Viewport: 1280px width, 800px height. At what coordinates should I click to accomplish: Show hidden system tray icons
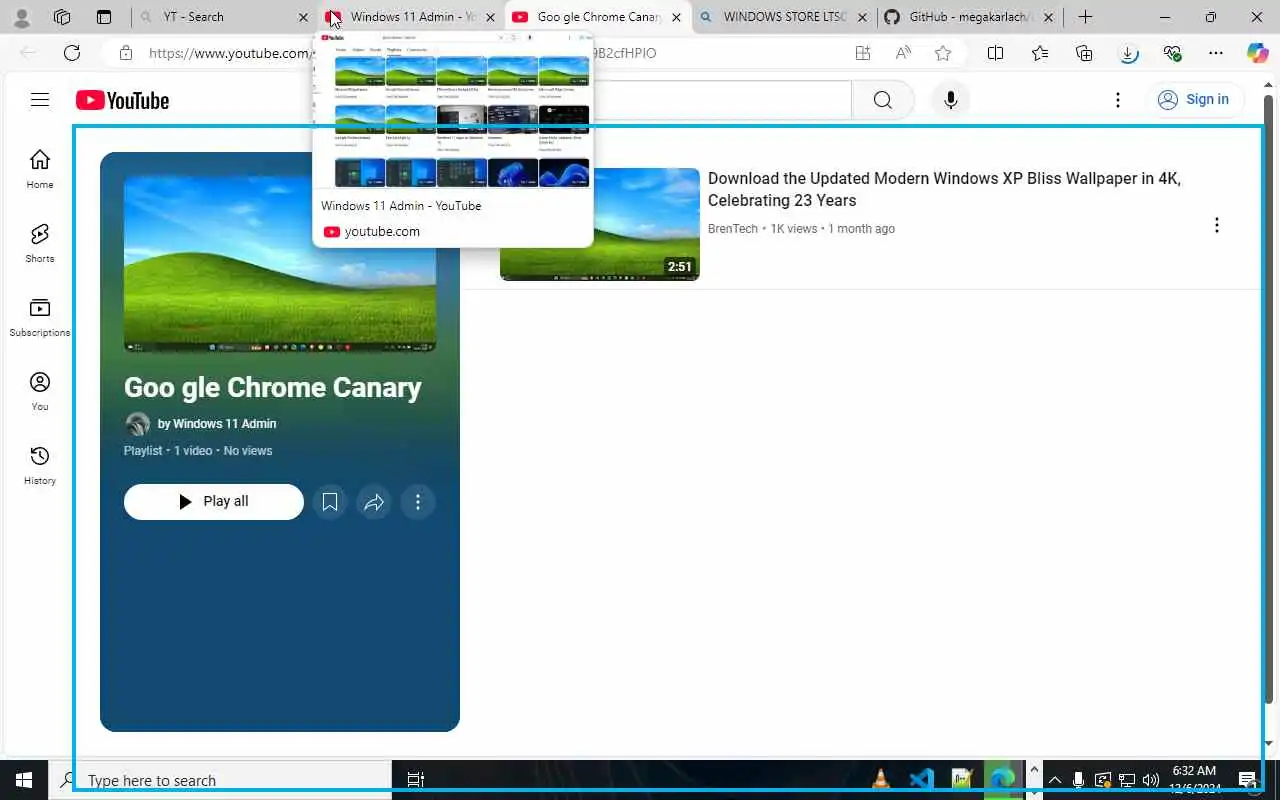[1054, 780]
